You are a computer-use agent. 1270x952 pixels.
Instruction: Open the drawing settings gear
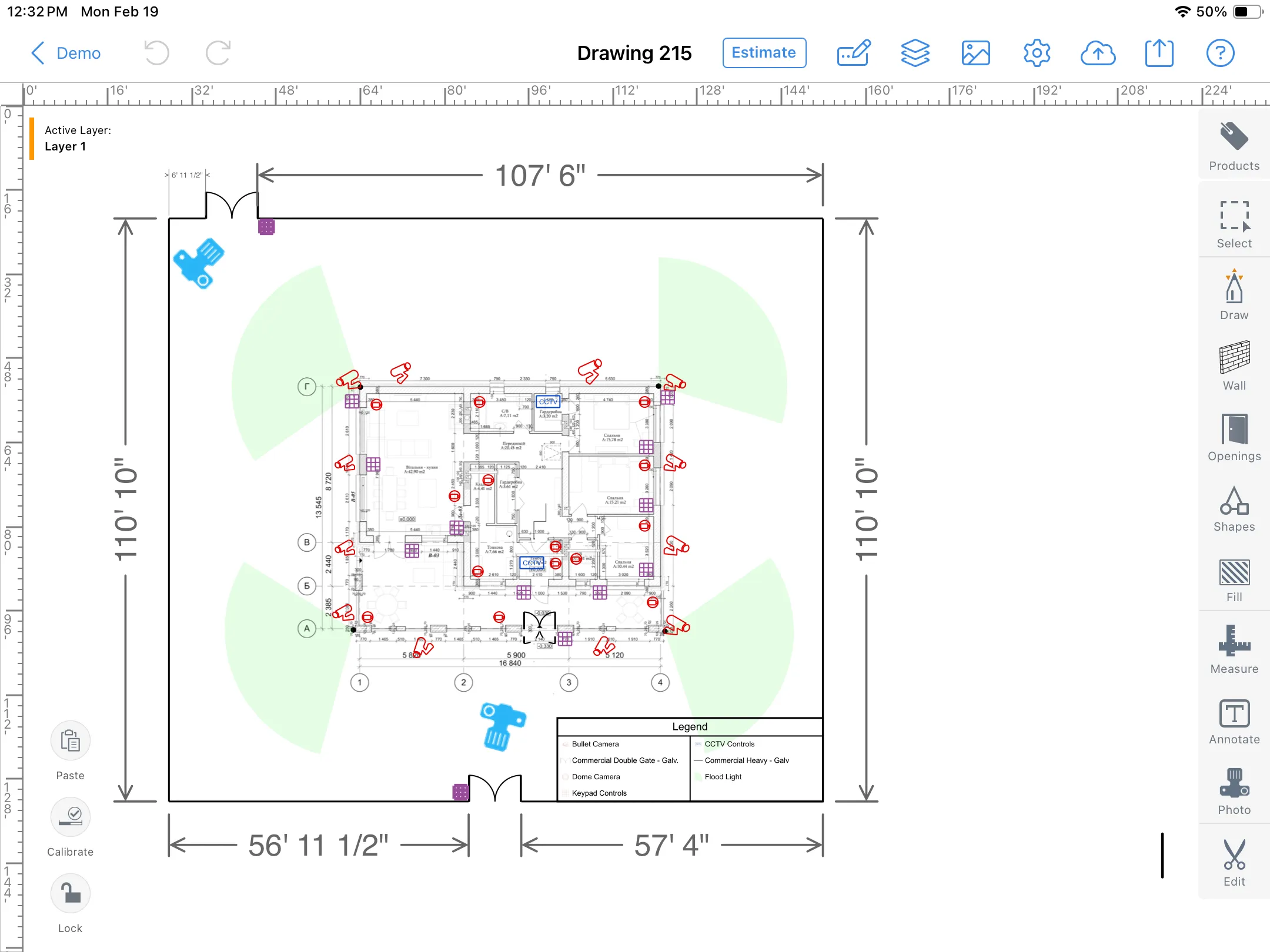point(1037,52)
